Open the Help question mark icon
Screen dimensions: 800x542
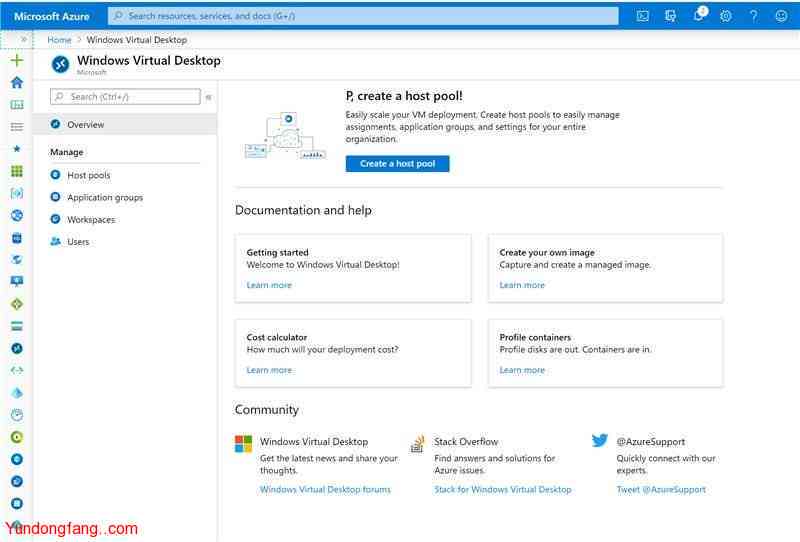[x=753, y=16]
